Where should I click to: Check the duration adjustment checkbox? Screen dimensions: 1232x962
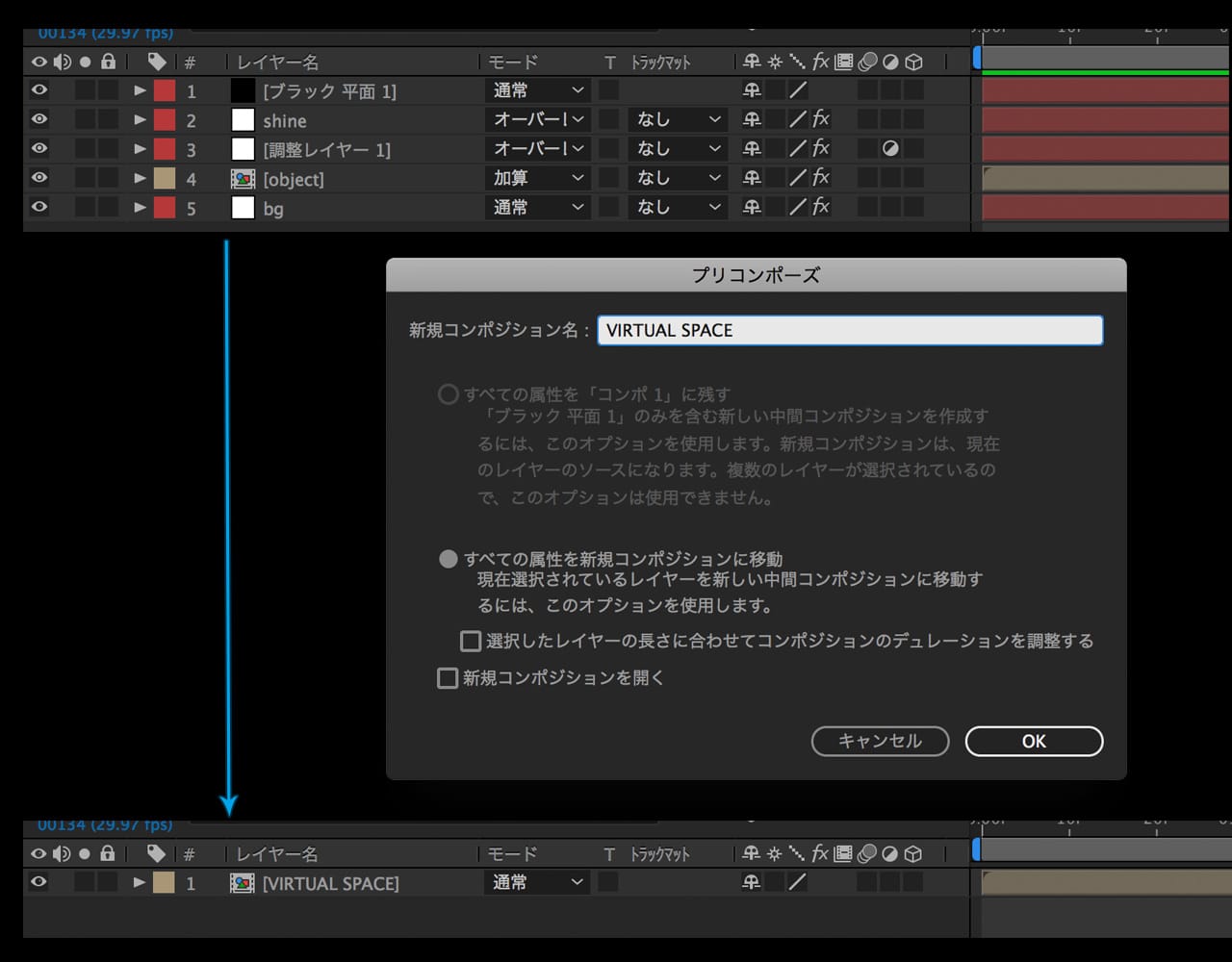click(x=471, y=641)
